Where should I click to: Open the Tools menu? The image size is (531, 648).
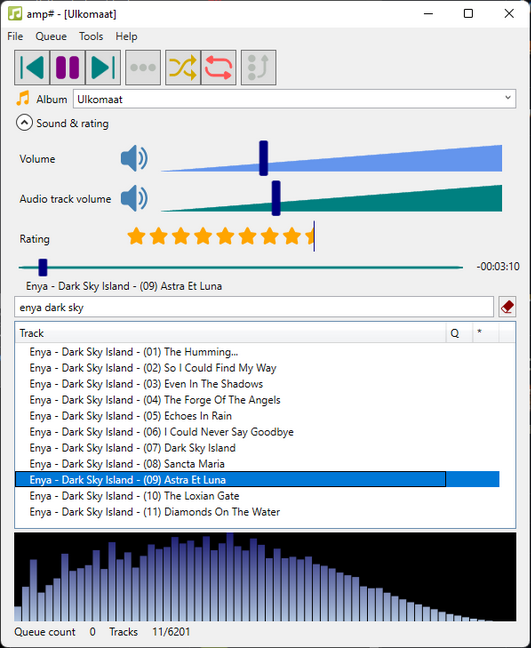(91, 36)
